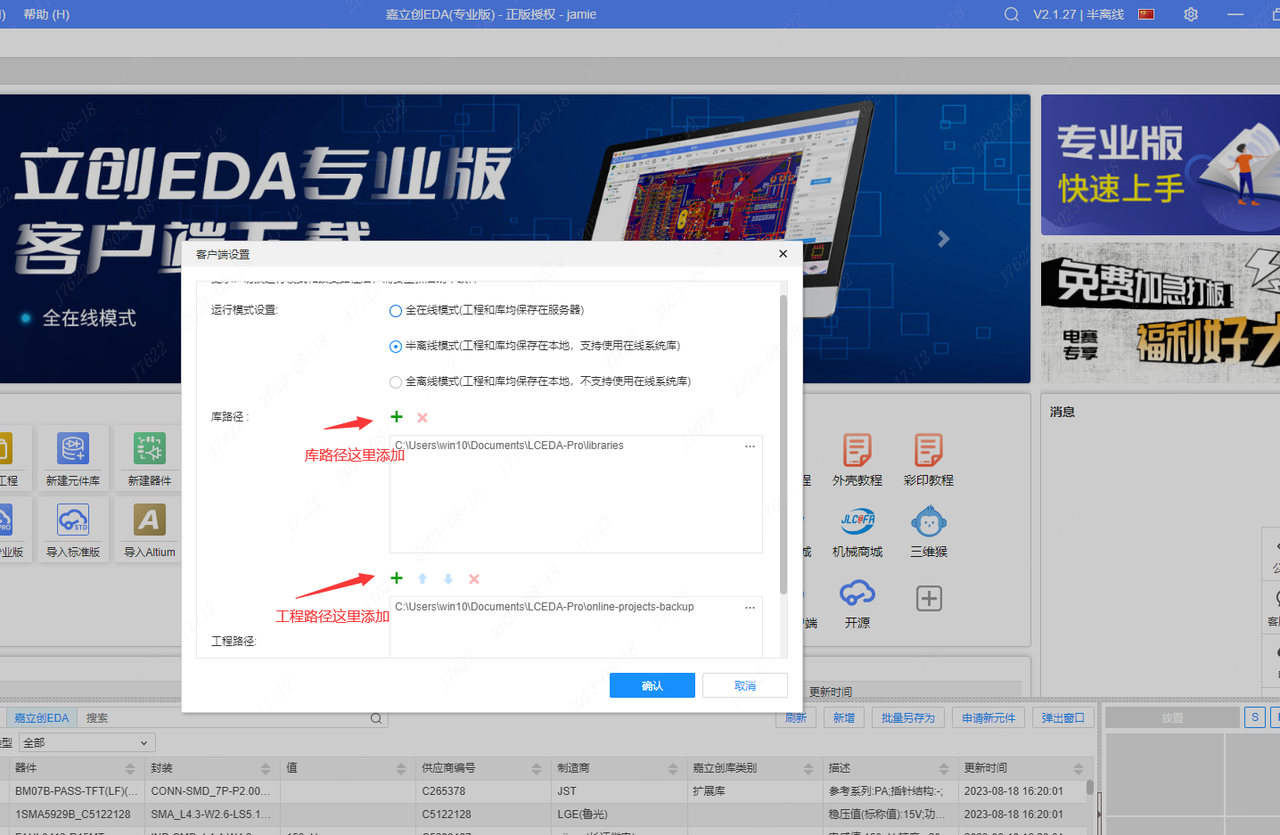1280x835 pixels.
Task: Click the 批量另存为 button
Action: [908, 718]
